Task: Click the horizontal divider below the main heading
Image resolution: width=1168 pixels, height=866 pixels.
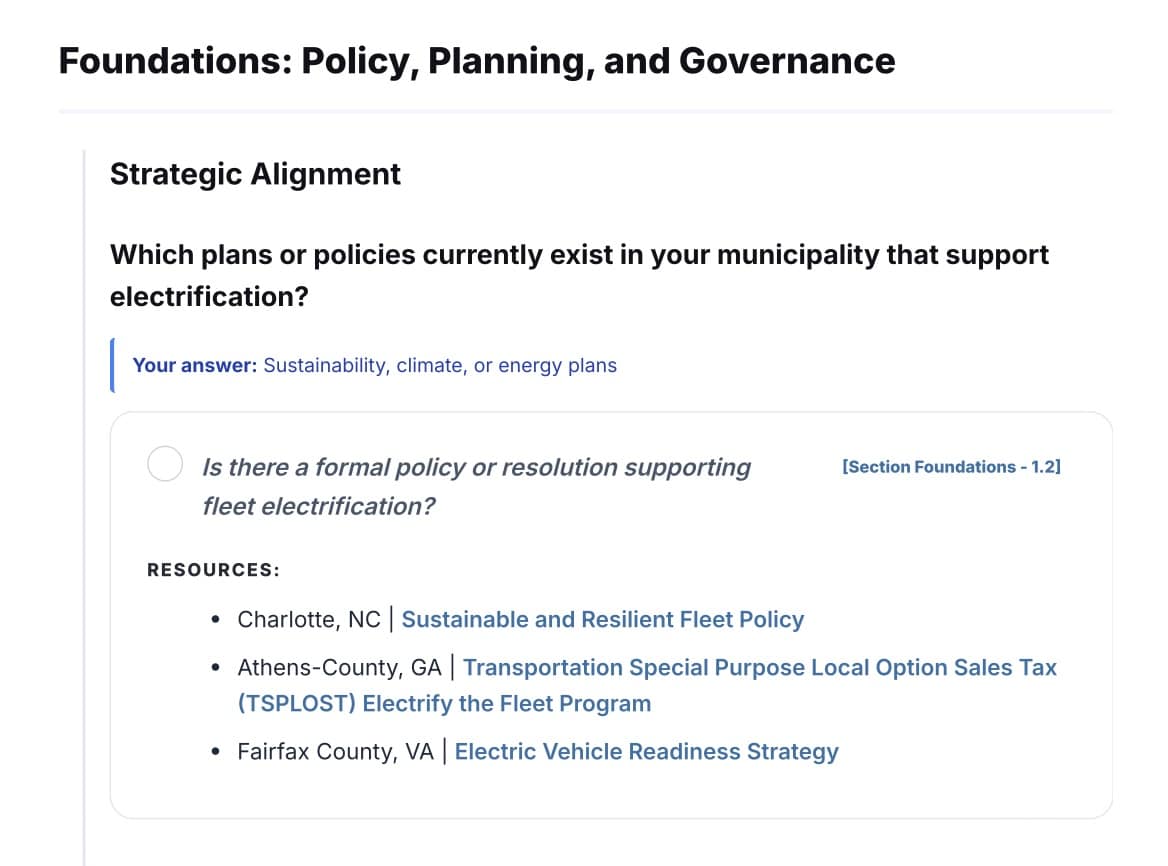Action: 585,112
